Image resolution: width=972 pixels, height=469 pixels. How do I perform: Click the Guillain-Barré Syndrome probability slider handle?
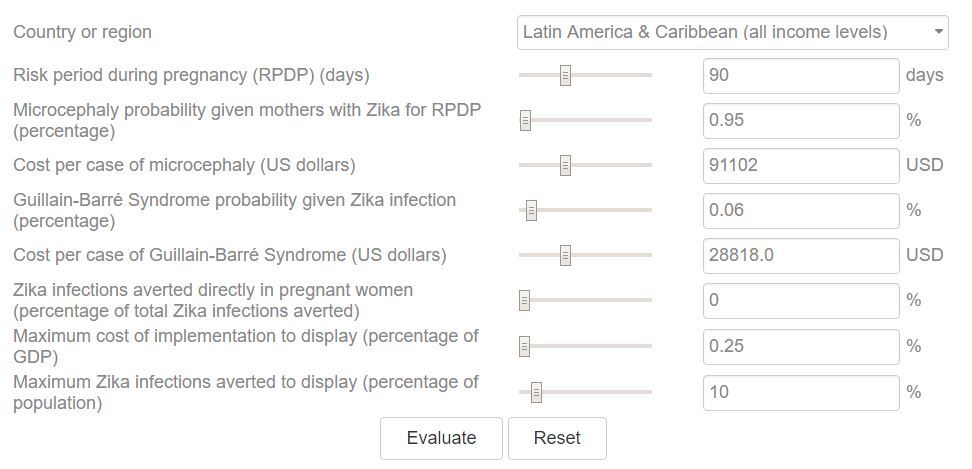[531, 210]
